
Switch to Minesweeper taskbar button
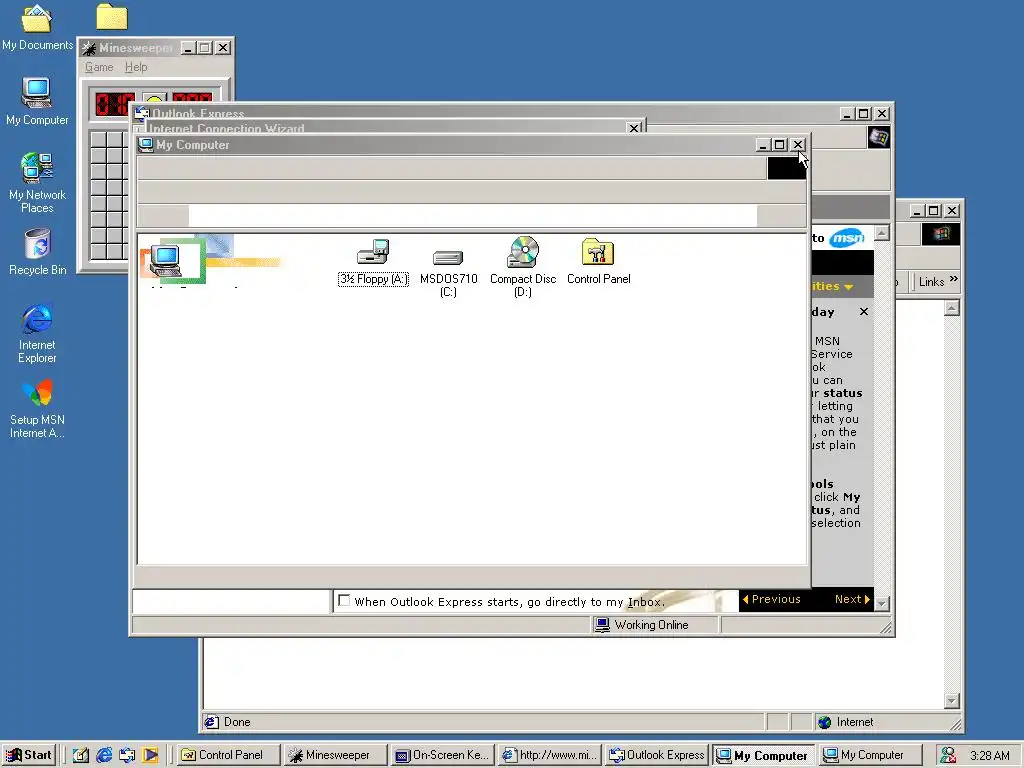pyautogui.click(x=336, y=755)
